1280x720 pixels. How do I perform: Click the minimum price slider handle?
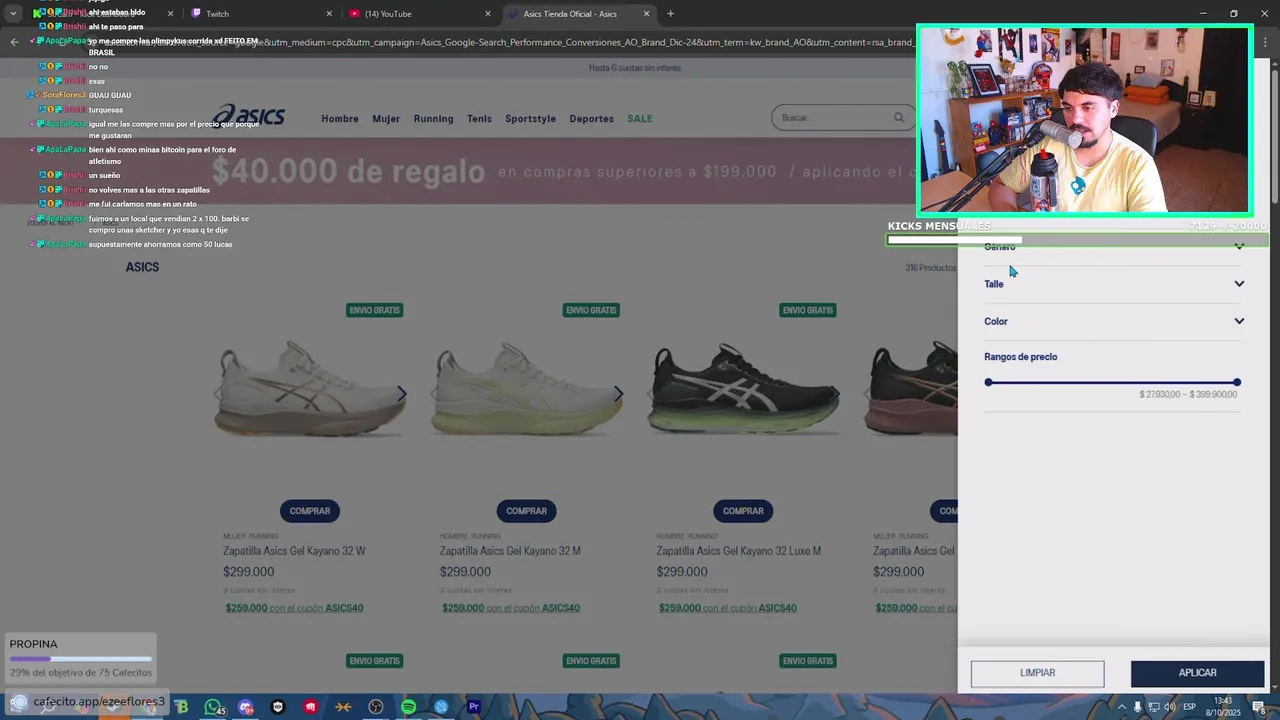[x=988, y=382]
